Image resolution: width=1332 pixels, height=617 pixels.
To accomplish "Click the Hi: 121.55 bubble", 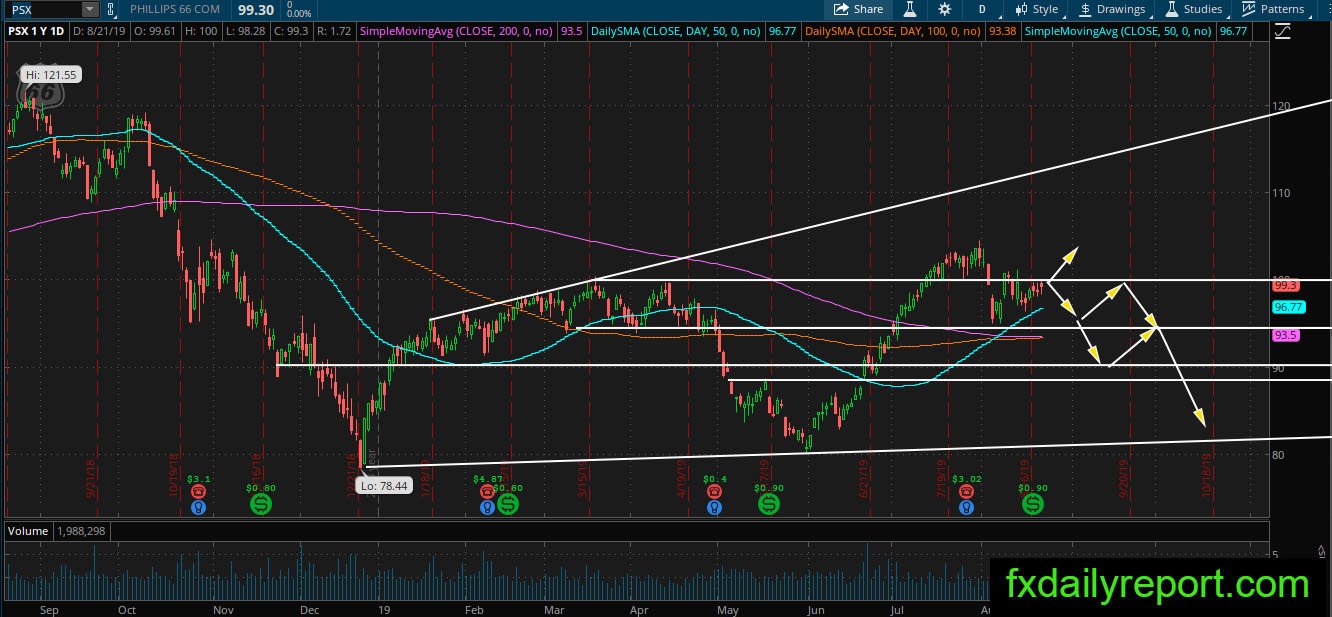I will pyautogui.click(x=50, y=75).
